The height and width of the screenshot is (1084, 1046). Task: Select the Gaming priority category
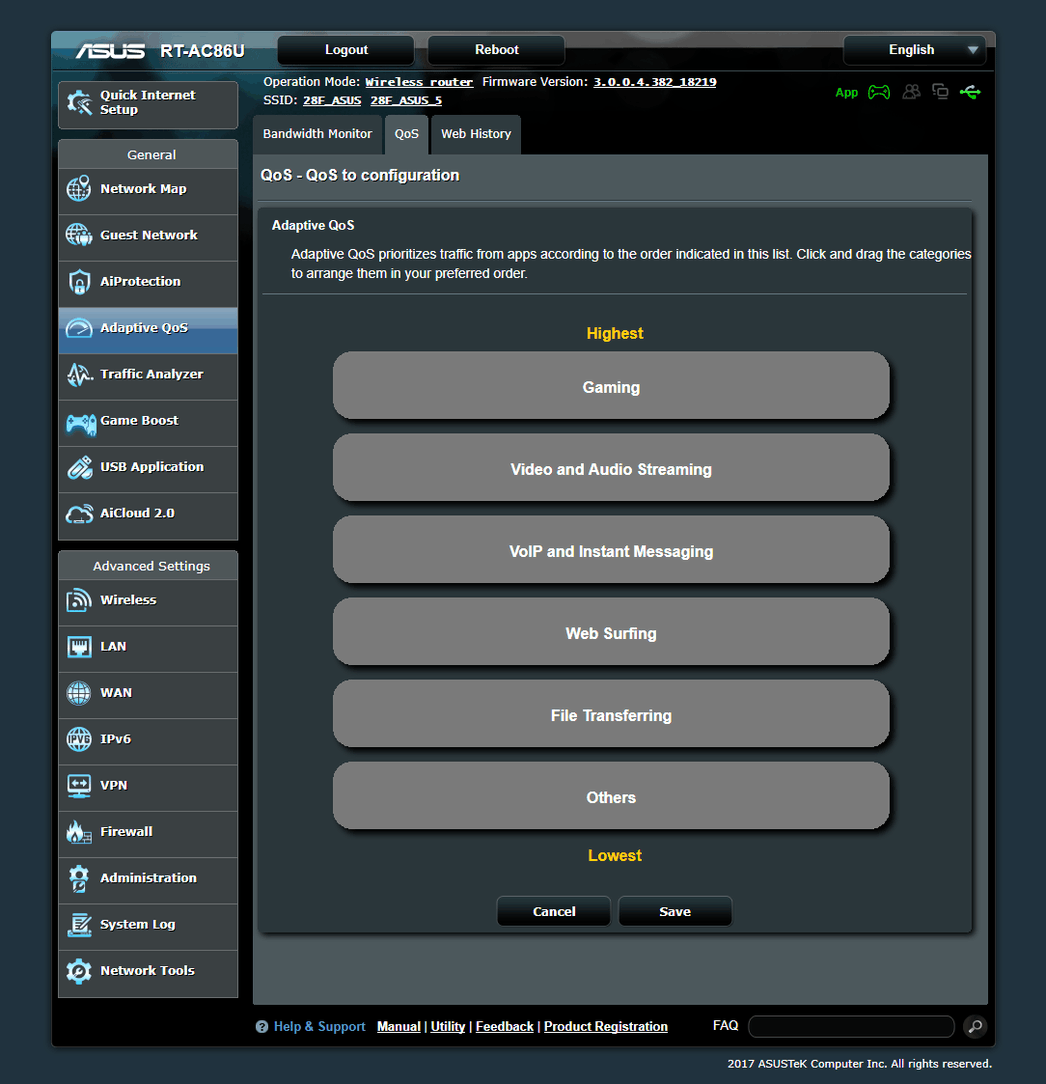(611, 386)
